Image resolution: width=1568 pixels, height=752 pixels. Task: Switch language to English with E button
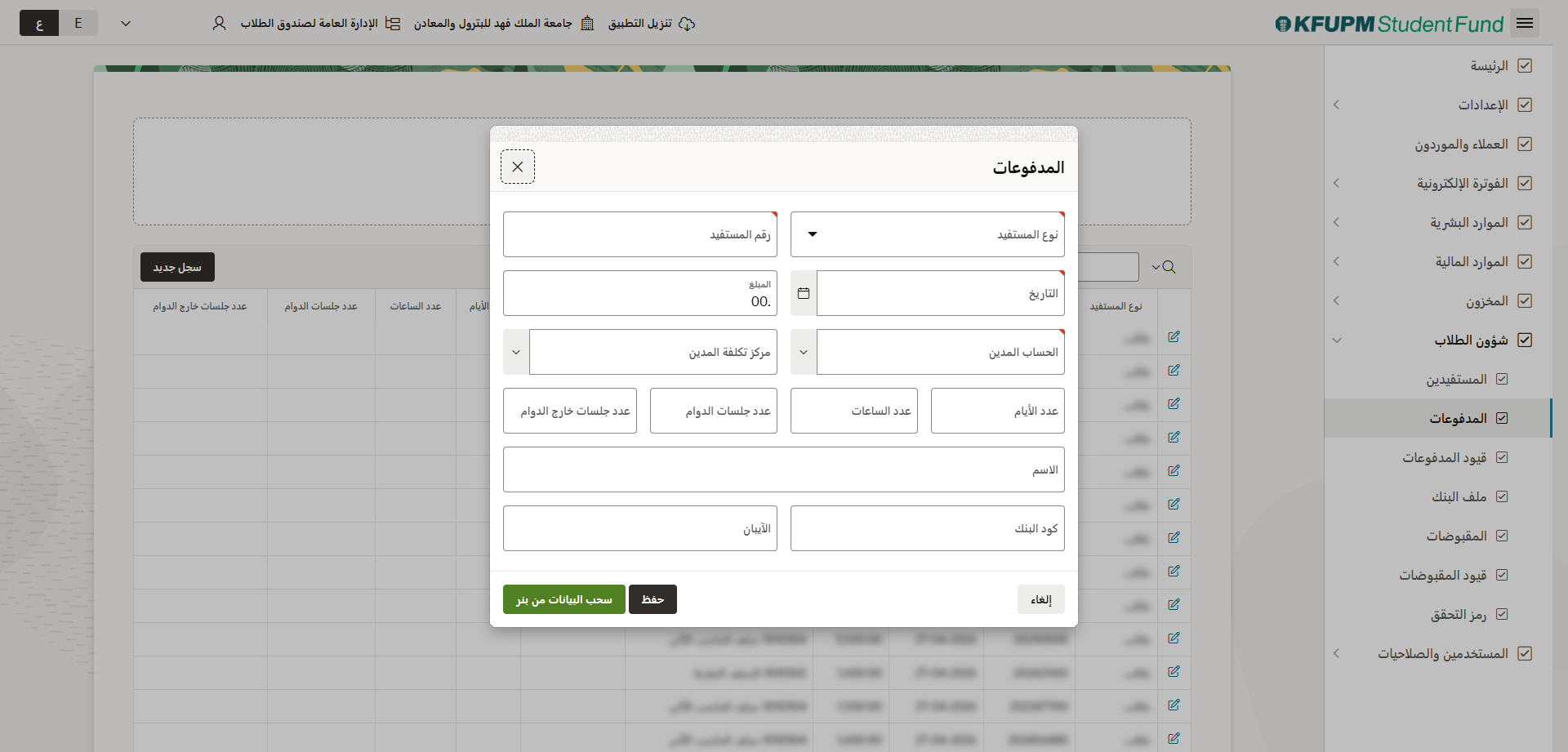click(x=78, y=23)
